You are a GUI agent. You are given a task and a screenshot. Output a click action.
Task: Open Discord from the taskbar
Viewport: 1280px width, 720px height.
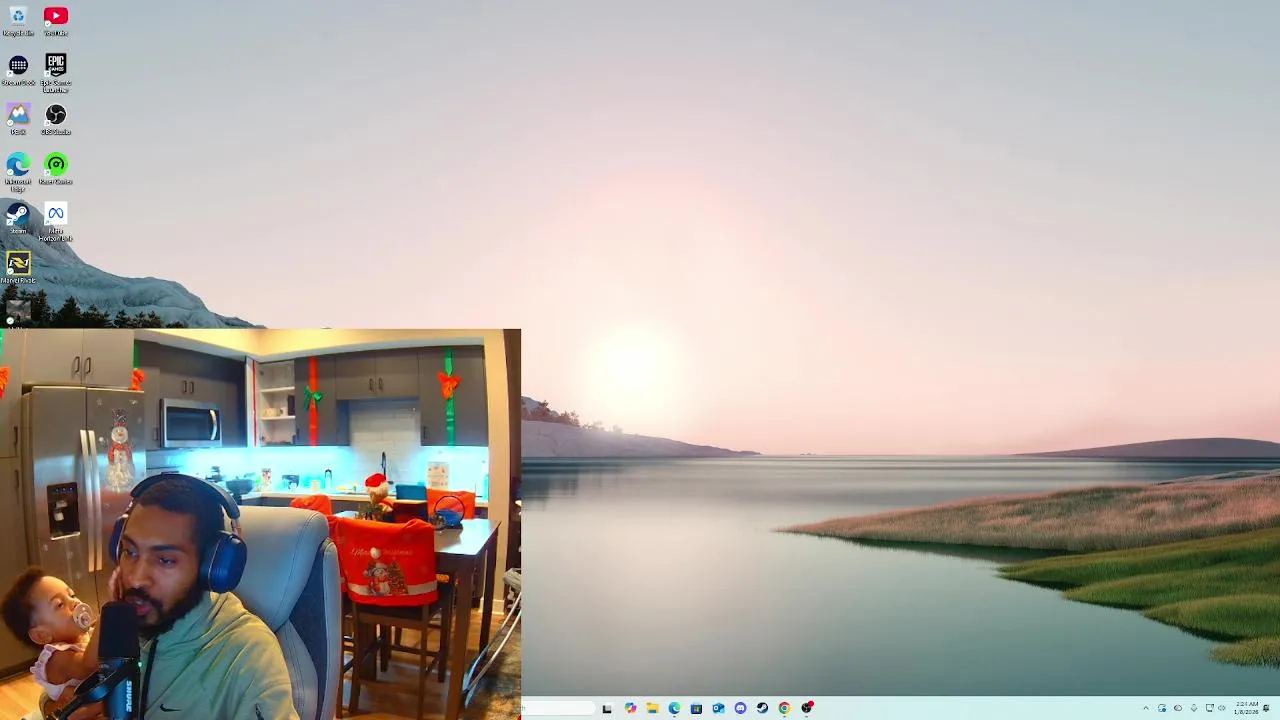point(740,708)
